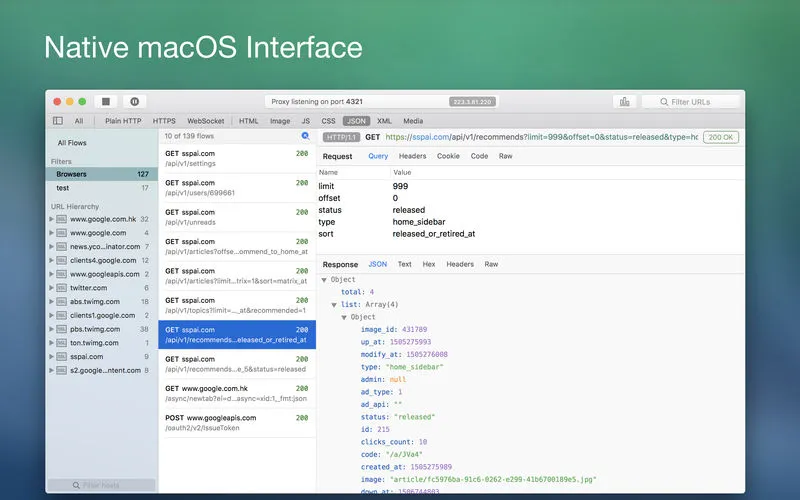Click the twitter.com host icon

[x=61, y=287]
